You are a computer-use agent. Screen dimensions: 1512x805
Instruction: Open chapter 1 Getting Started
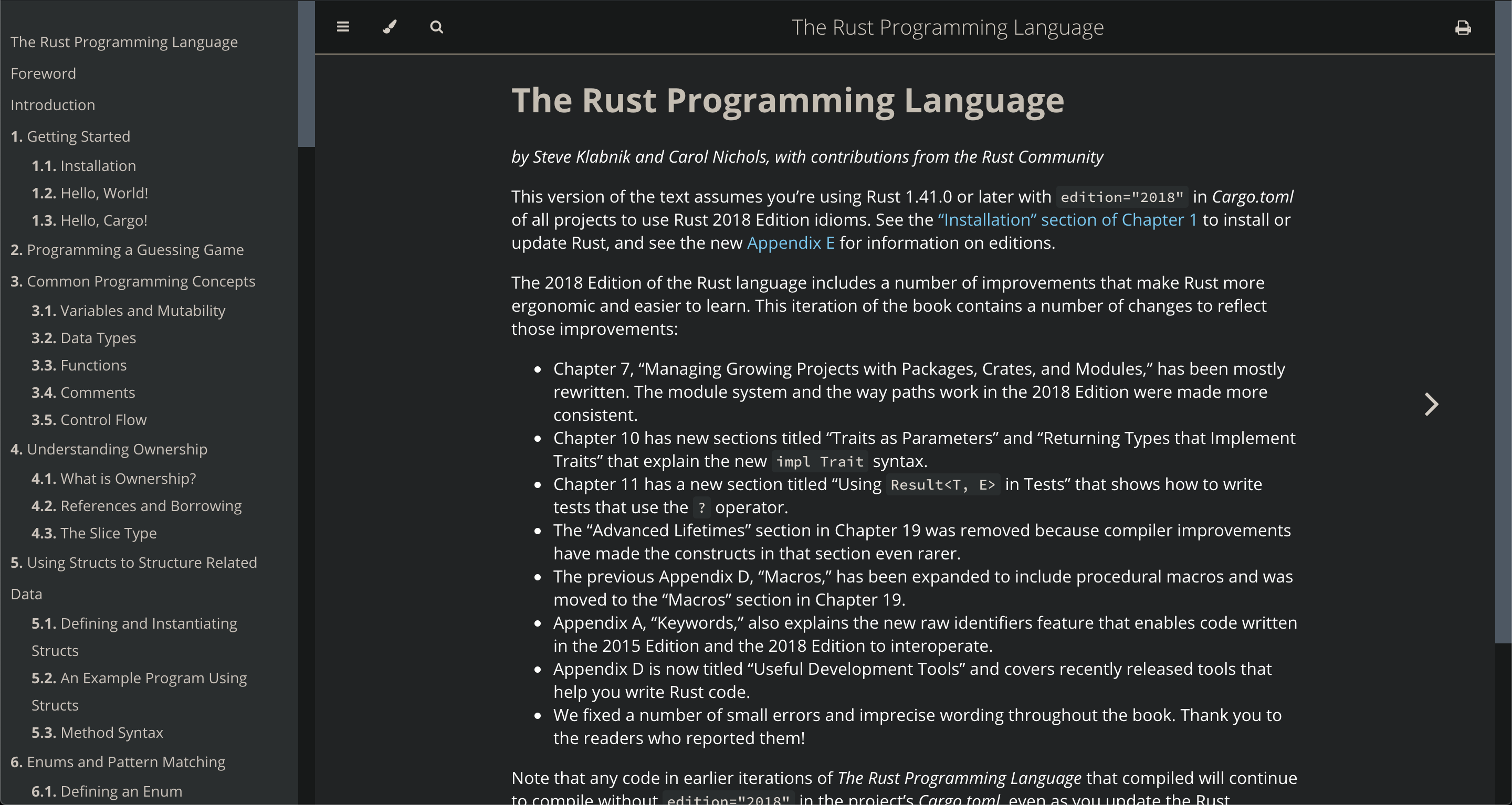click(70, 136)
